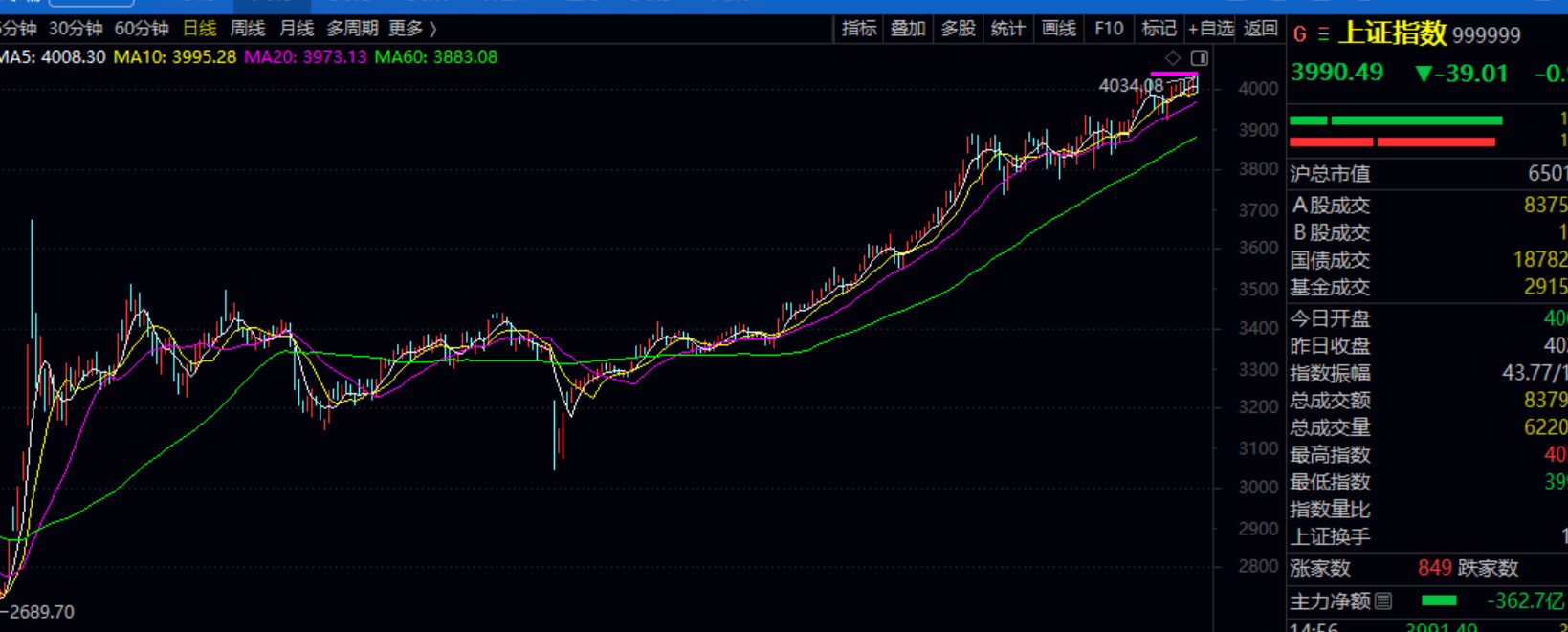Click the 3000 price axis label

click(1259, 488)
